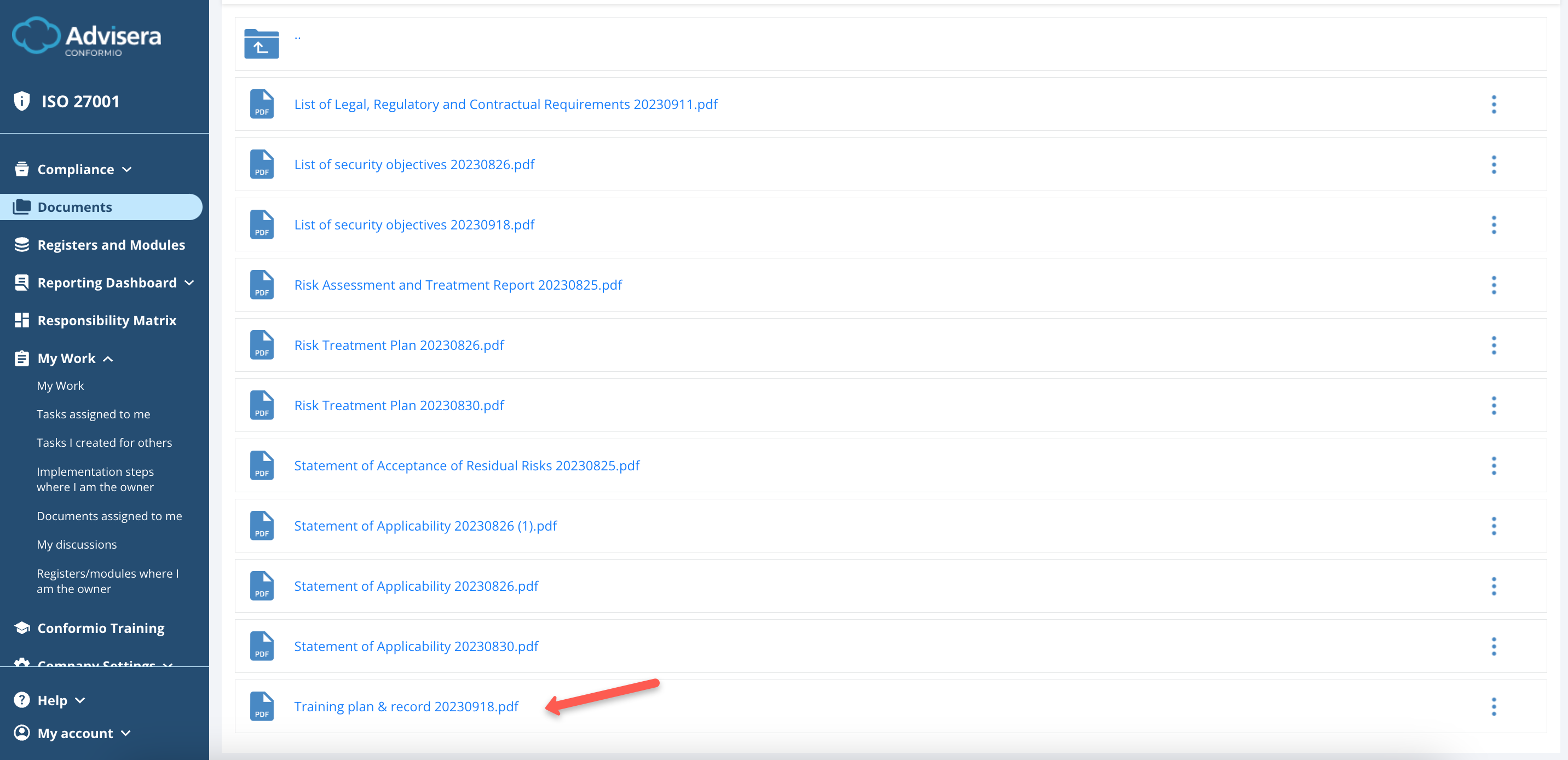Viewport: 1568px width, 760px height.
Task: Open three-dot menu for Statement of Acceptance of Residual Risks
Action: [x=1493, y=466]
